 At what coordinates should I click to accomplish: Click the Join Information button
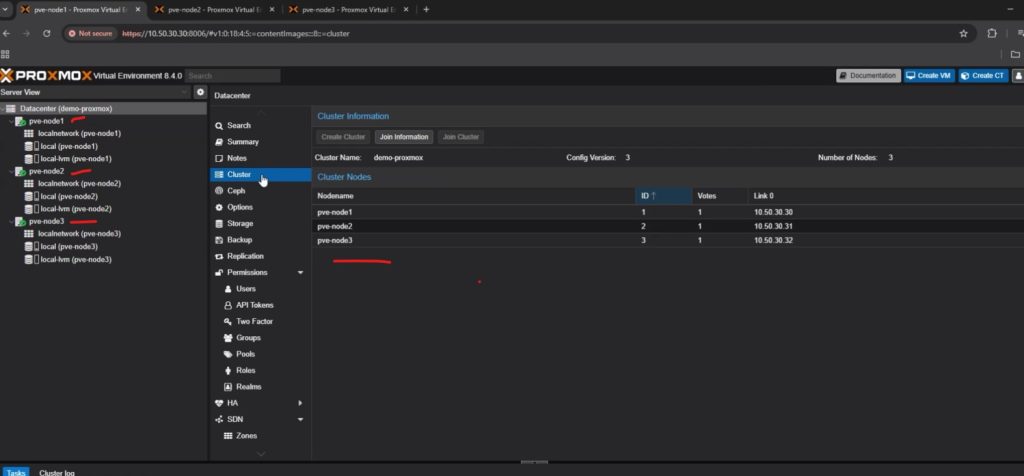(x=404, y=137)
